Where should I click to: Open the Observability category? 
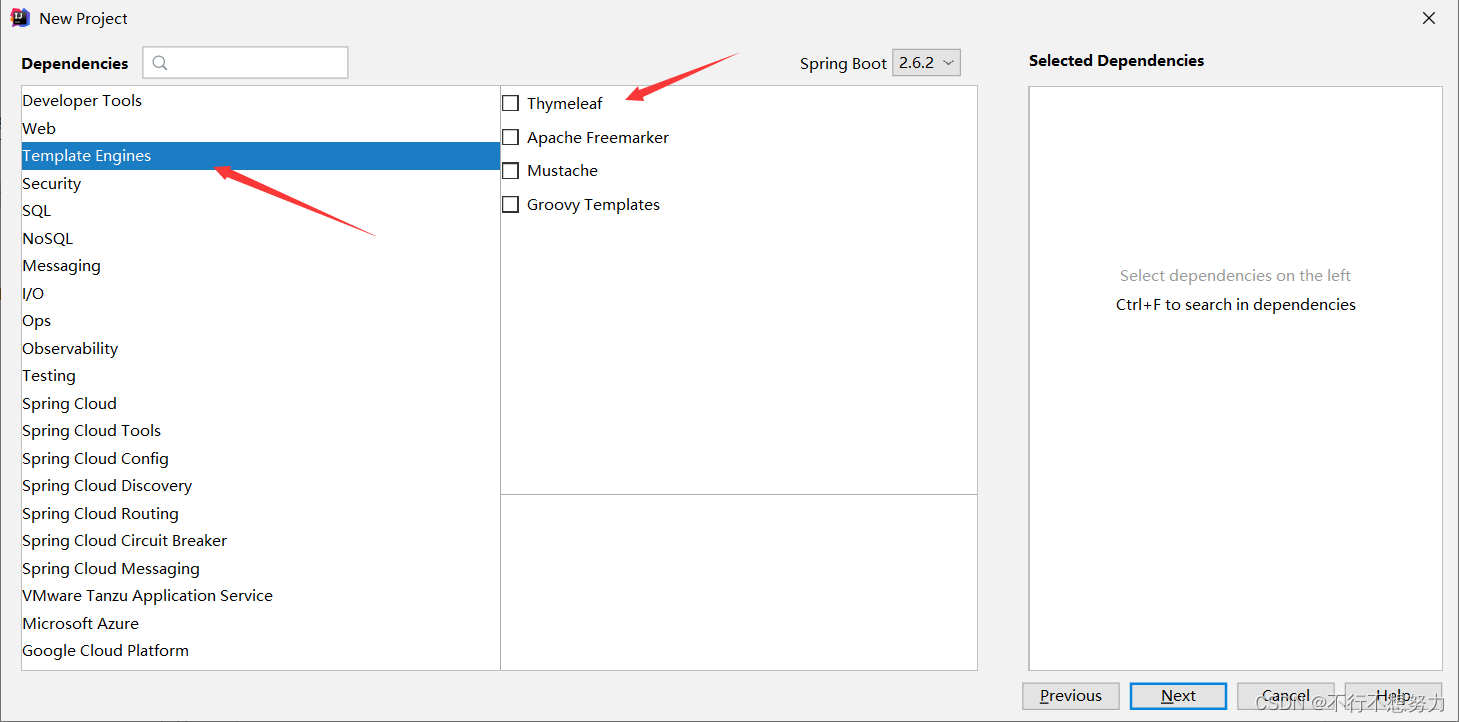point(260,348)
